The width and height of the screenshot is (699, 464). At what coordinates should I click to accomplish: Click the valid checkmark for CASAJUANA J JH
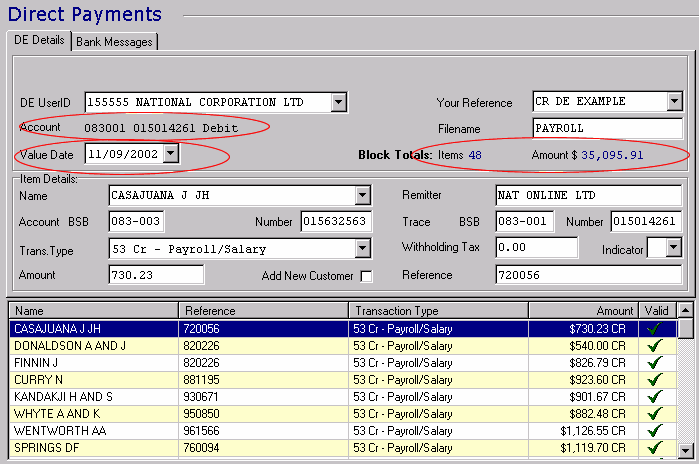(x=654, y=328)
